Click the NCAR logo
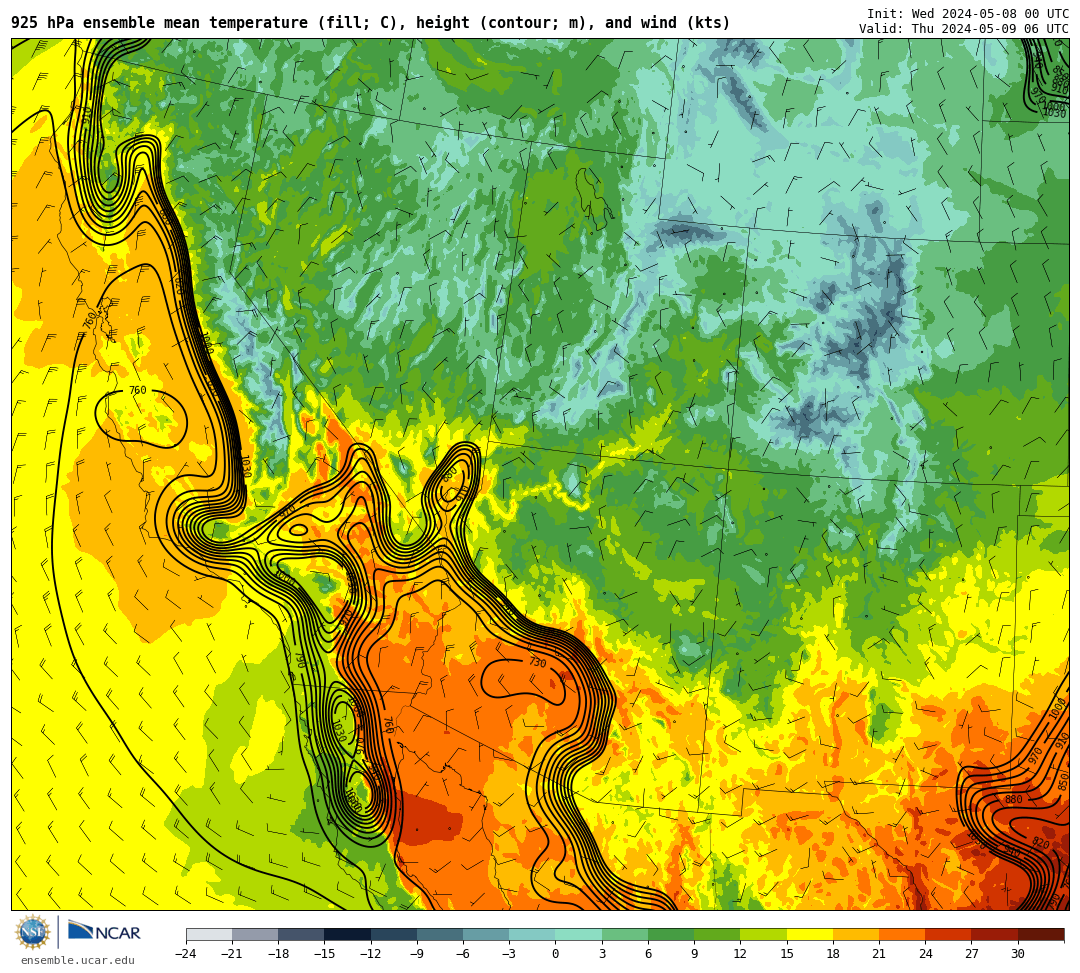This screenshot has width=1080, height=973. [104, 931]
